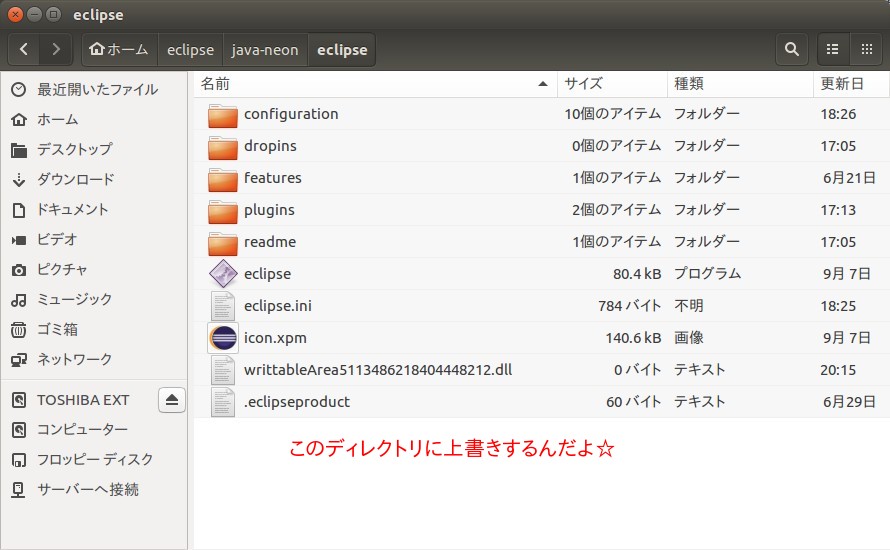Click the bold eclipse current path button
Screen dimensions: 890x550
[x=342, y=50]
